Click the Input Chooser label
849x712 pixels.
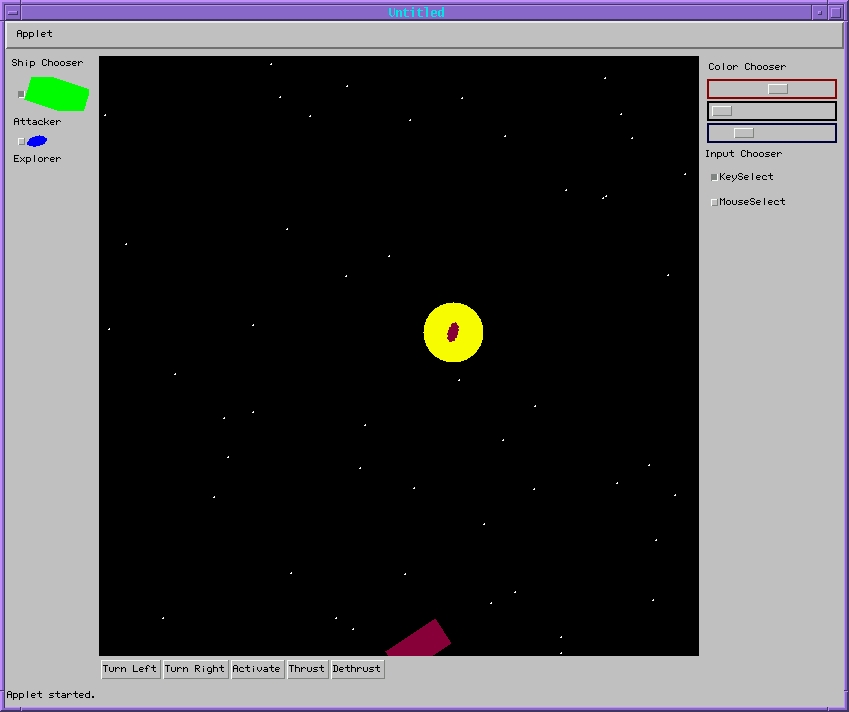[743, 154]
